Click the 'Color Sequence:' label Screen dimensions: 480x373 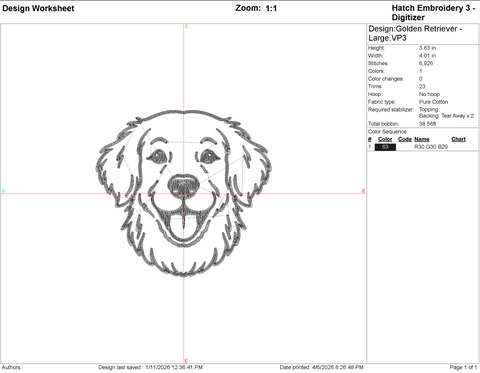click(x=388, y=132)
